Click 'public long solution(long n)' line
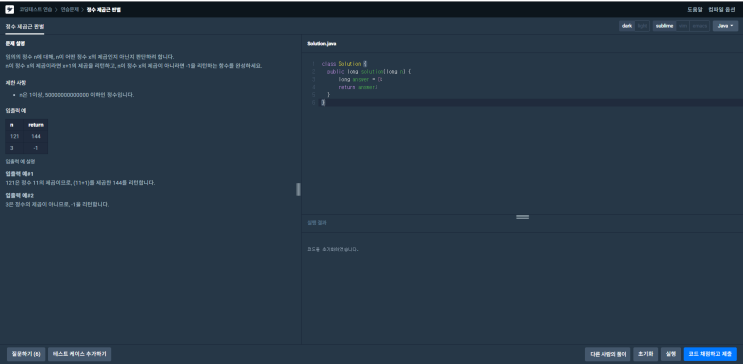Image resolution: width=743 pixels, height=364 pixels. pyautogui.click(x=370, y=71)
